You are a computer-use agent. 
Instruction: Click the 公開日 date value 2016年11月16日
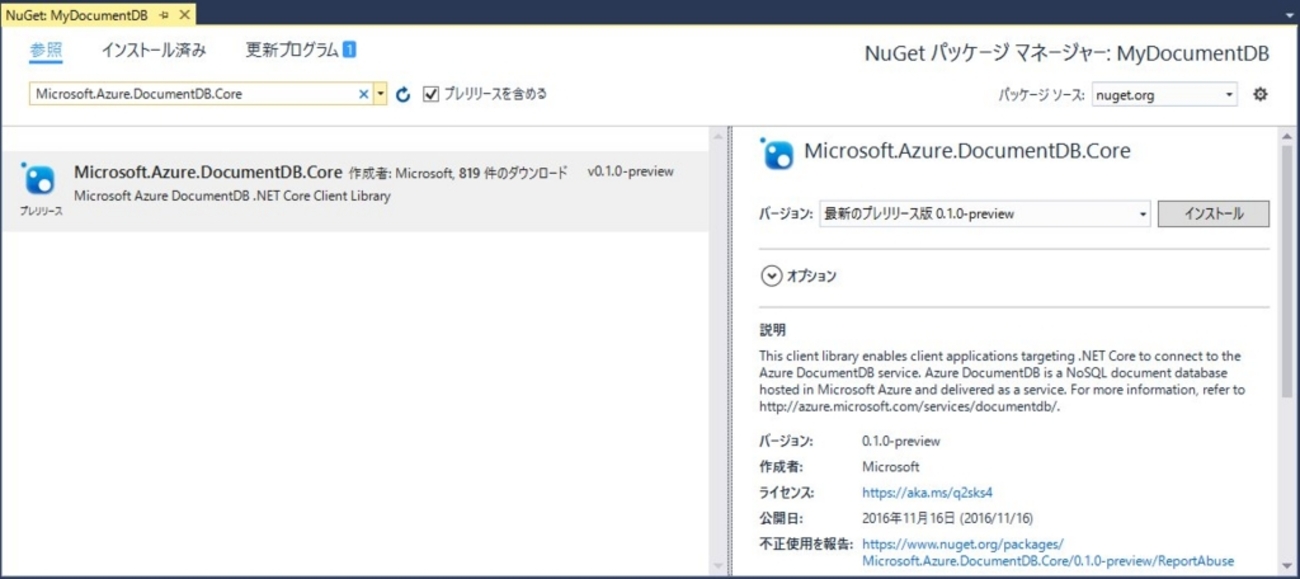tap(947, 519)
